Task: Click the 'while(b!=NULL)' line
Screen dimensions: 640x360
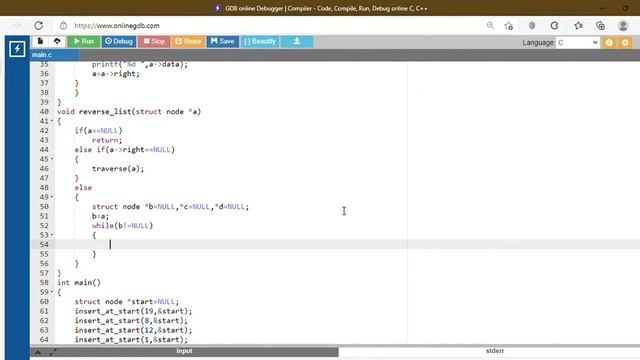Action: [x=122, y=226]
